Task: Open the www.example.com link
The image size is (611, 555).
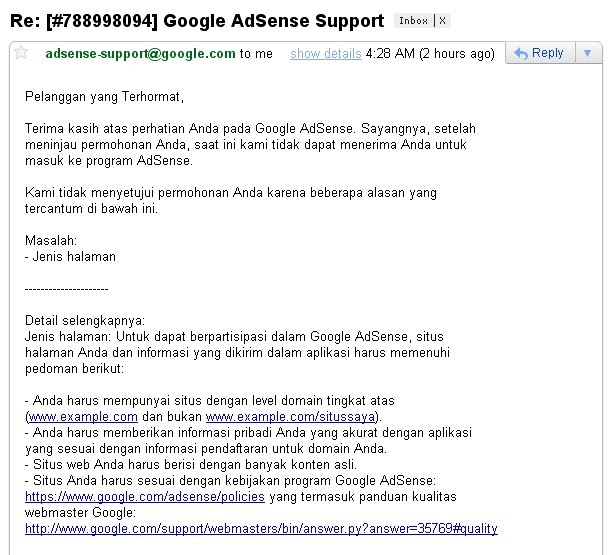Action: [x=83, y=417]
